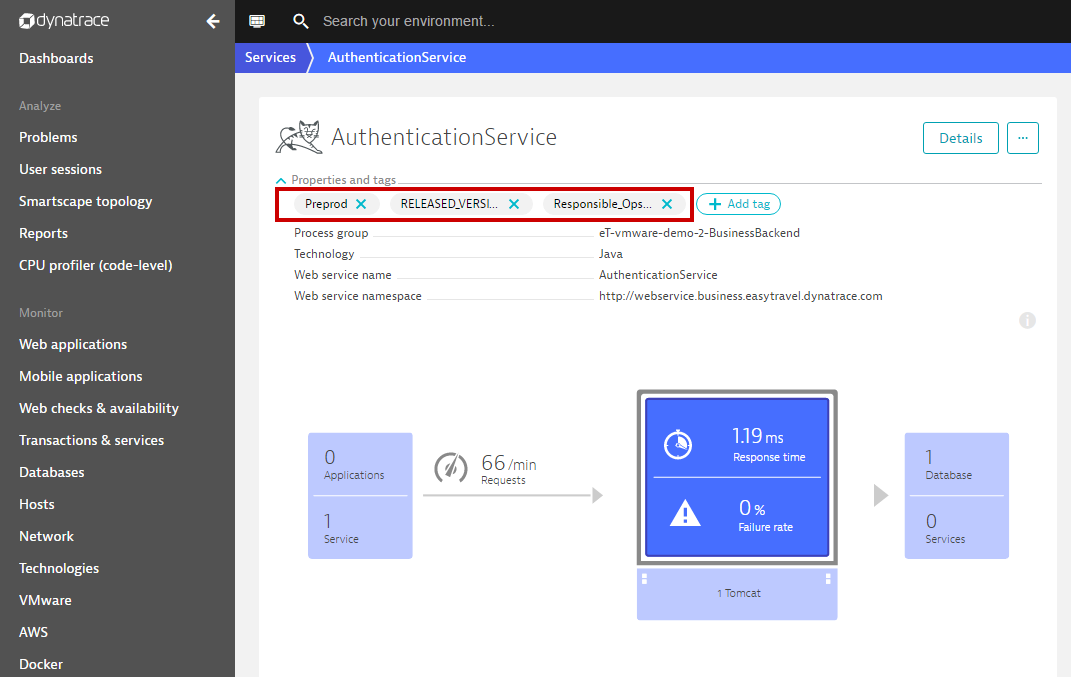The height and width of the screenshot is (677, 1071).
Task: Click the Java technology value
Action: 611,254
